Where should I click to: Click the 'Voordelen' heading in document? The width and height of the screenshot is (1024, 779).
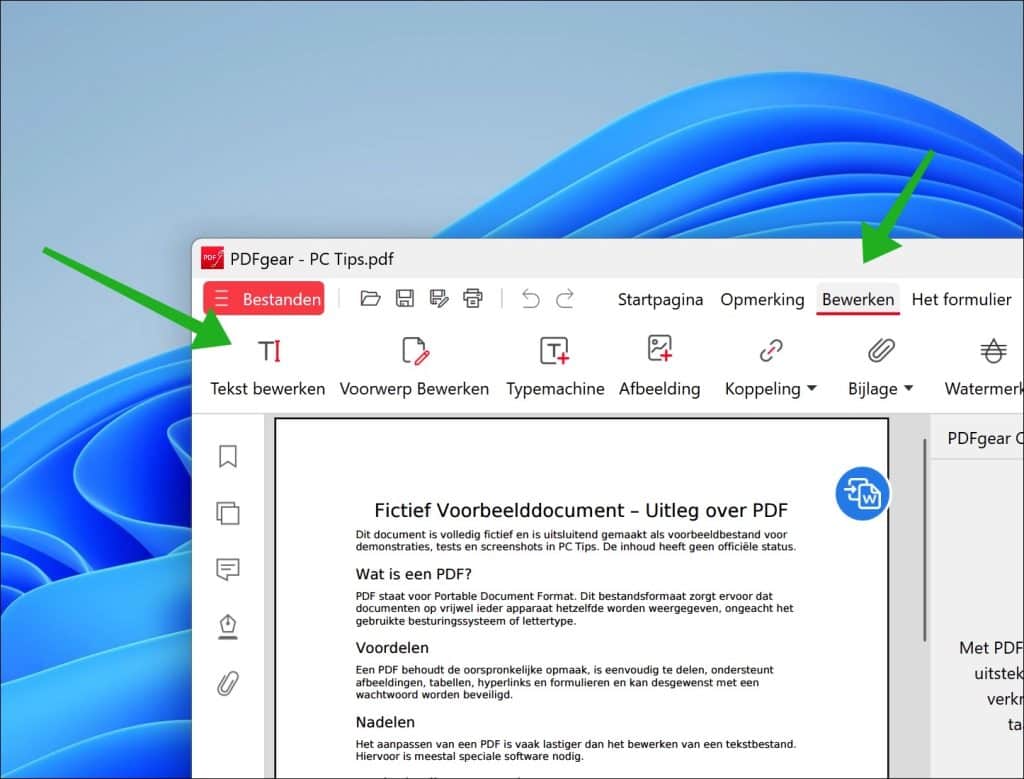392,648
